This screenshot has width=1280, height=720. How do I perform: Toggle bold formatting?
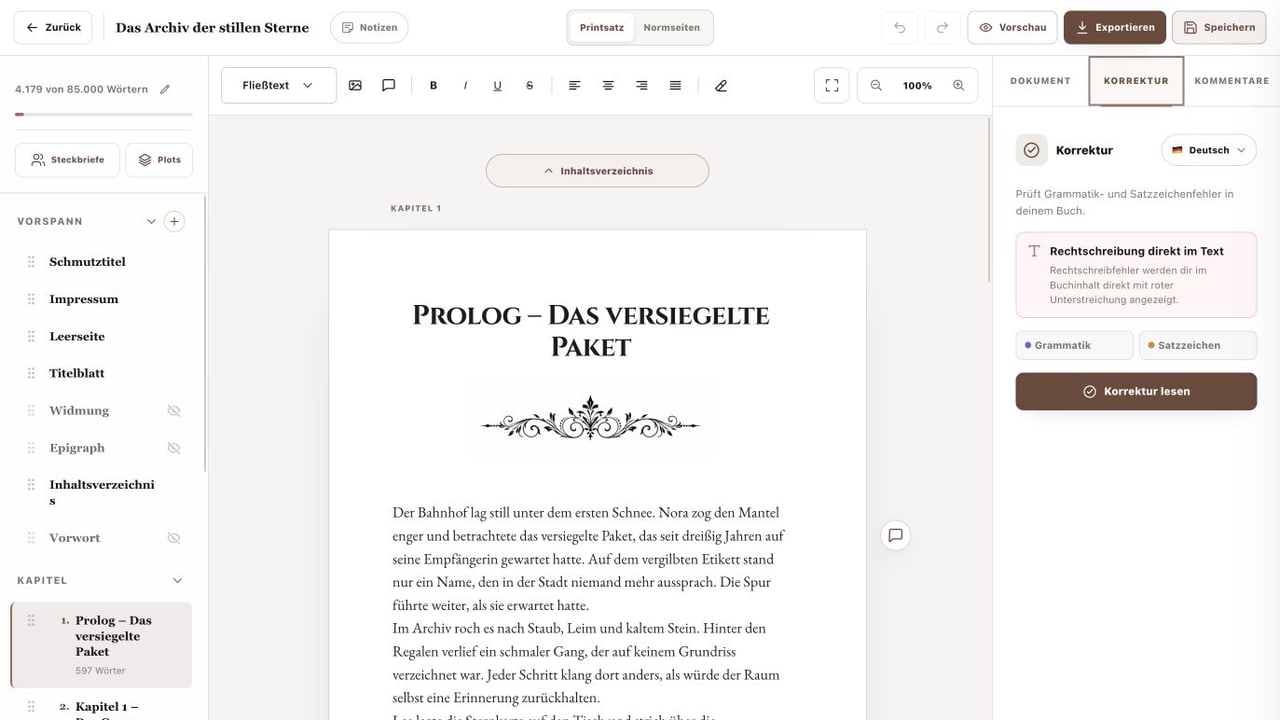(433, 86)
